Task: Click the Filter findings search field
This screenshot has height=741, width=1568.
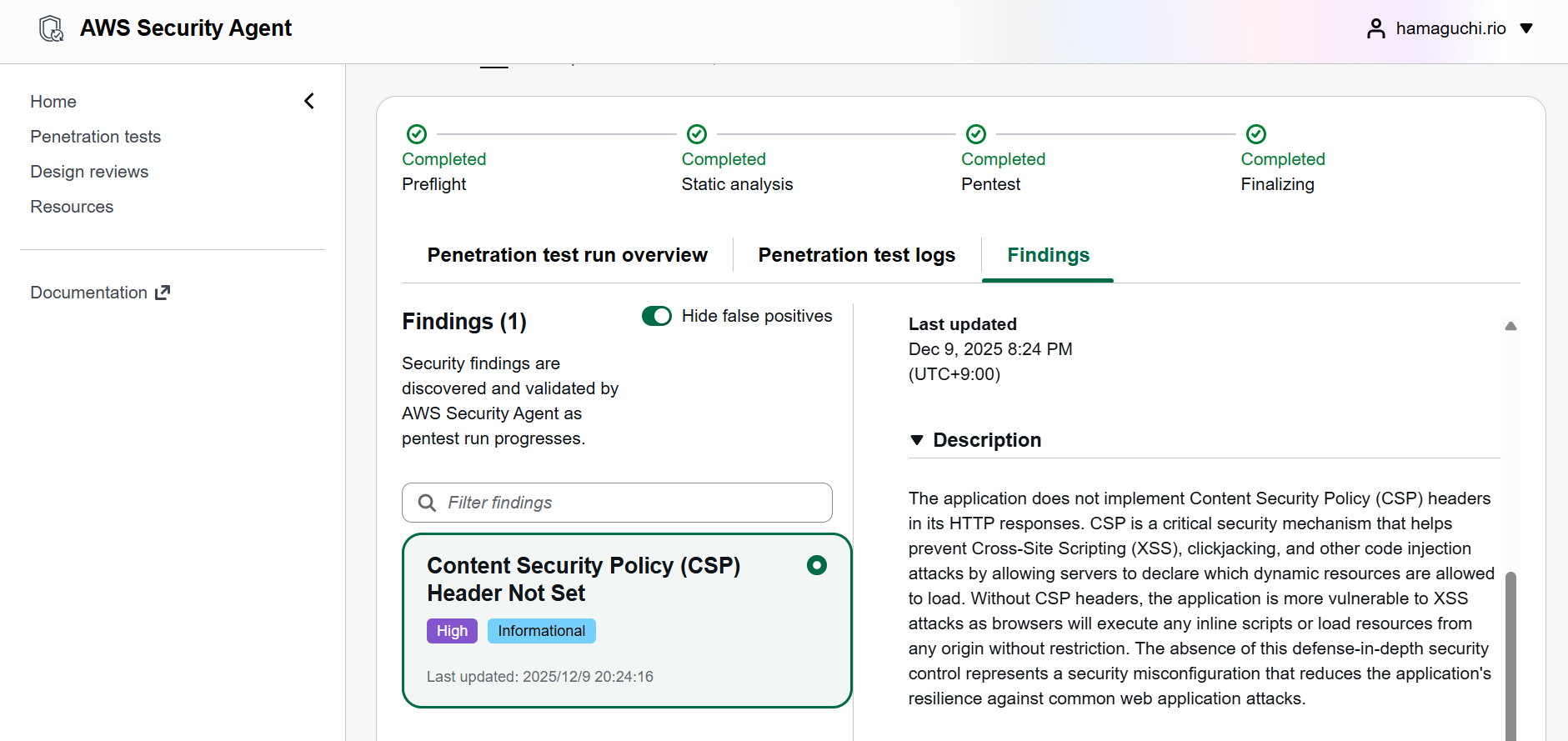Action: point(634,503)
